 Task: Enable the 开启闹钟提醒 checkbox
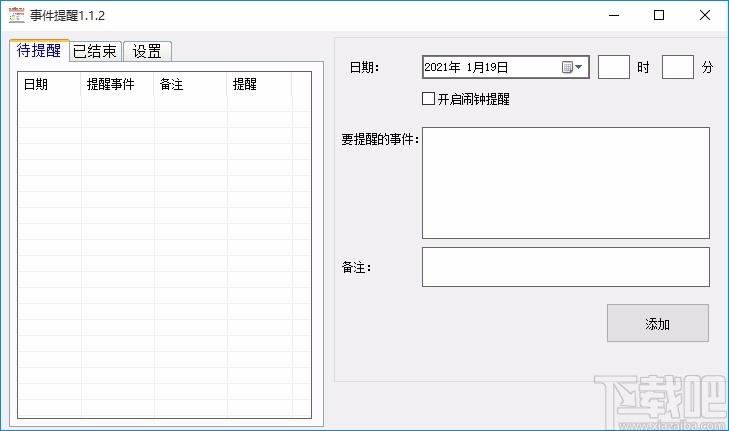coord(428,99)
